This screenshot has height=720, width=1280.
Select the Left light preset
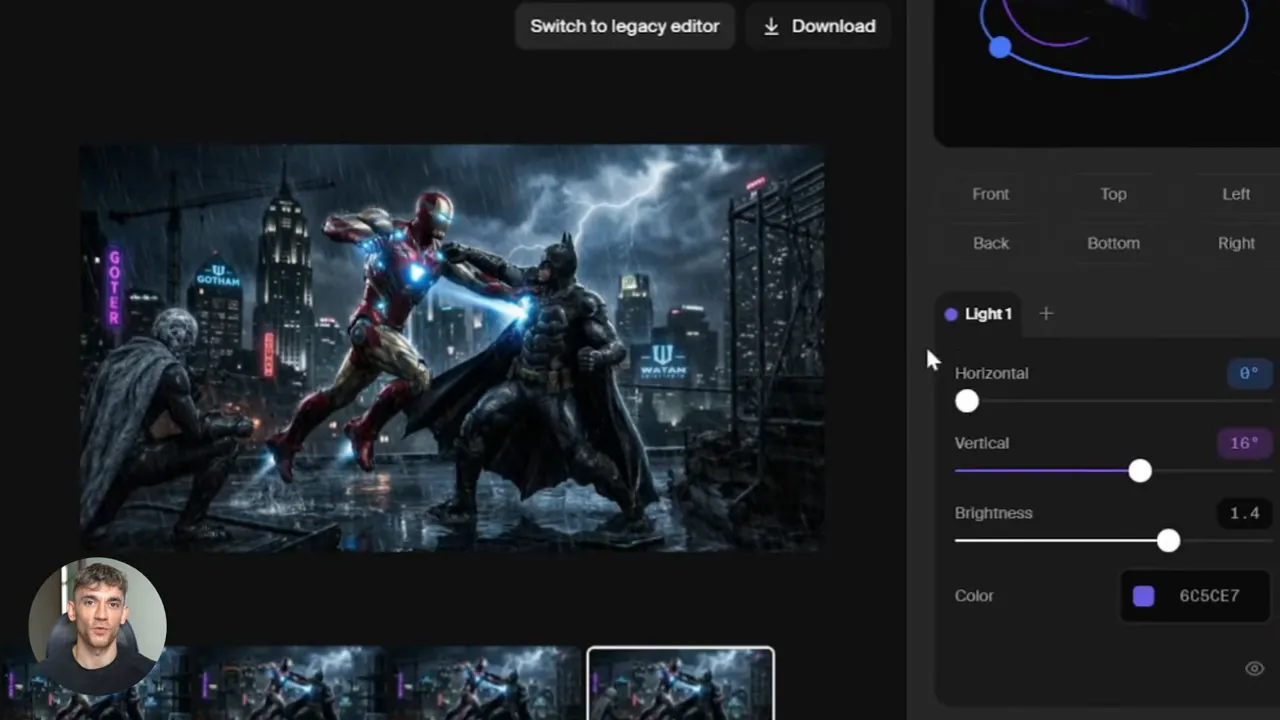pyautogui.click(x=1236, y=194)
